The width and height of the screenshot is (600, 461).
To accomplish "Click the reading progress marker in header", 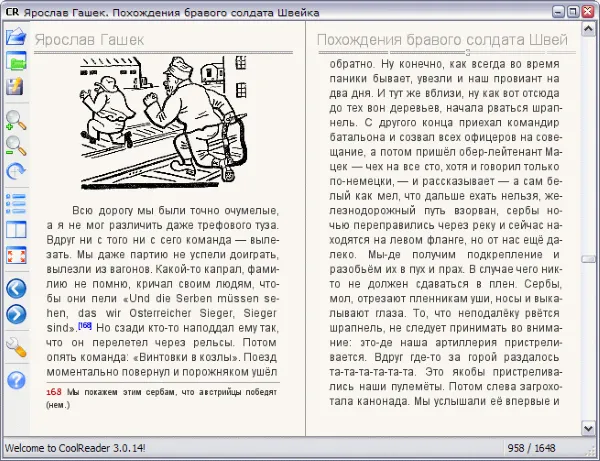I will (468, 52).
